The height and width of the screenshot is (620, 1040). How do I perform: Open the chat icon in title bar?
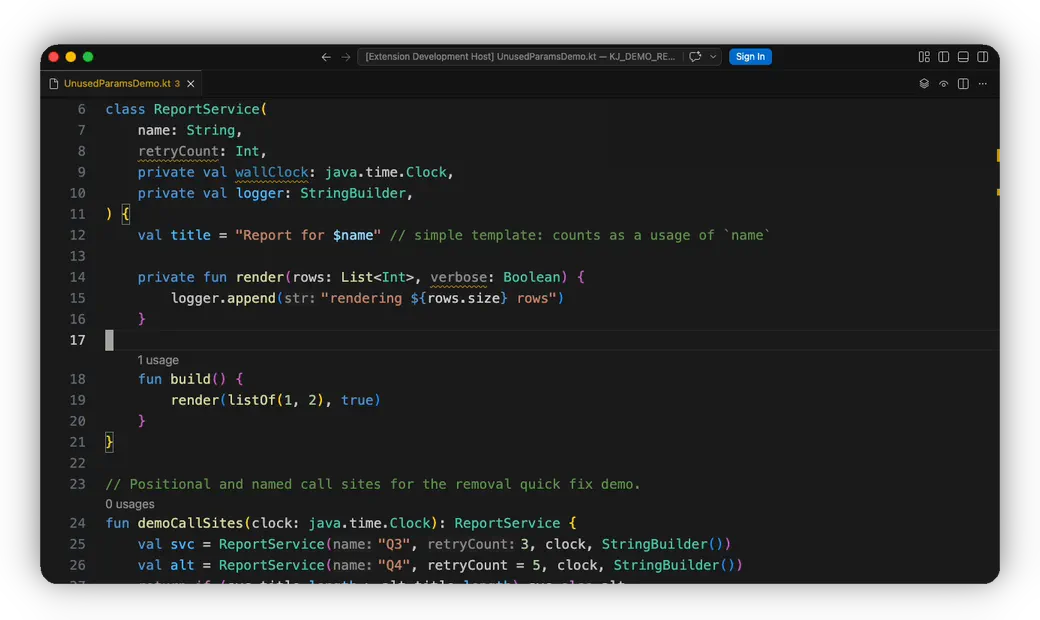coord(695,56)
